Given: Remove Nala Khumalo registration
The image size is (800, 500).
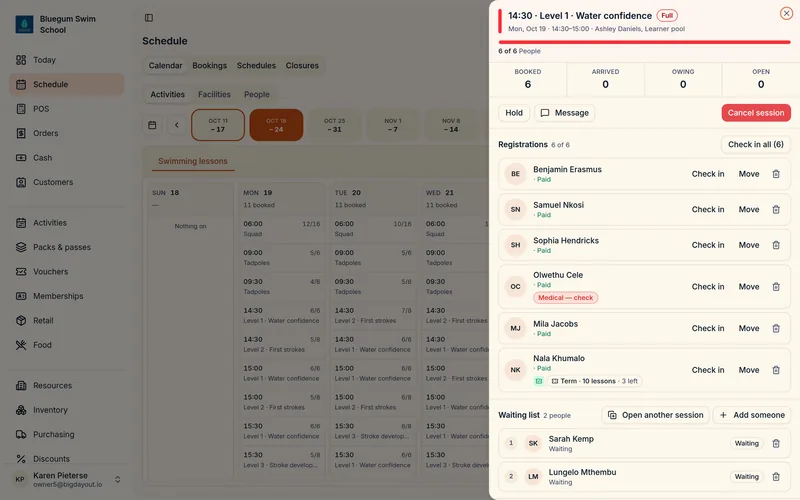Looking at the screenshot, I should [x=776, y=370].
